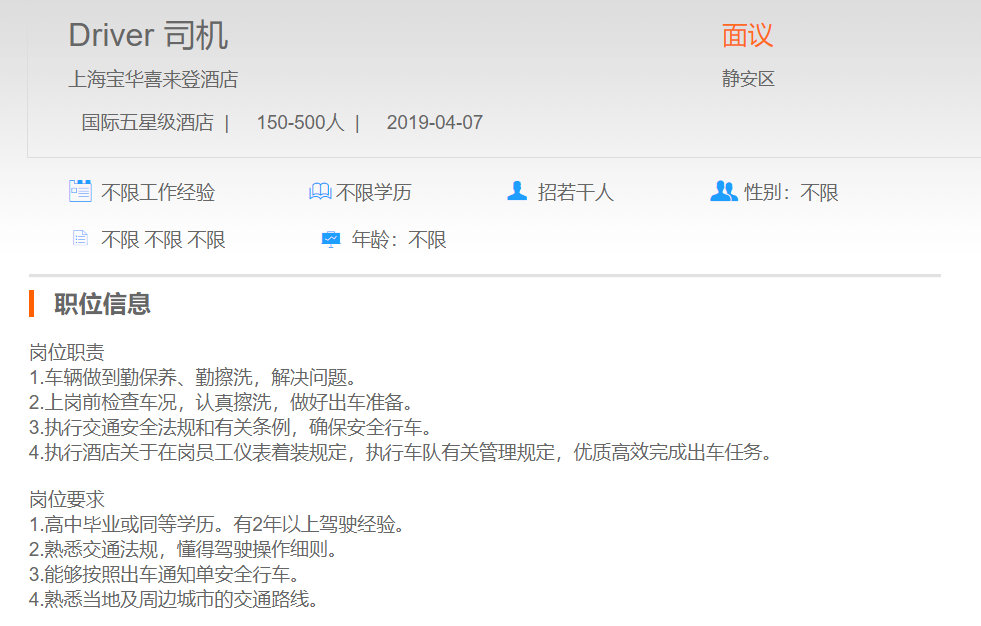Click the Driver 司机 job title
Screen dimensions: 981x626
coord(148,35)
